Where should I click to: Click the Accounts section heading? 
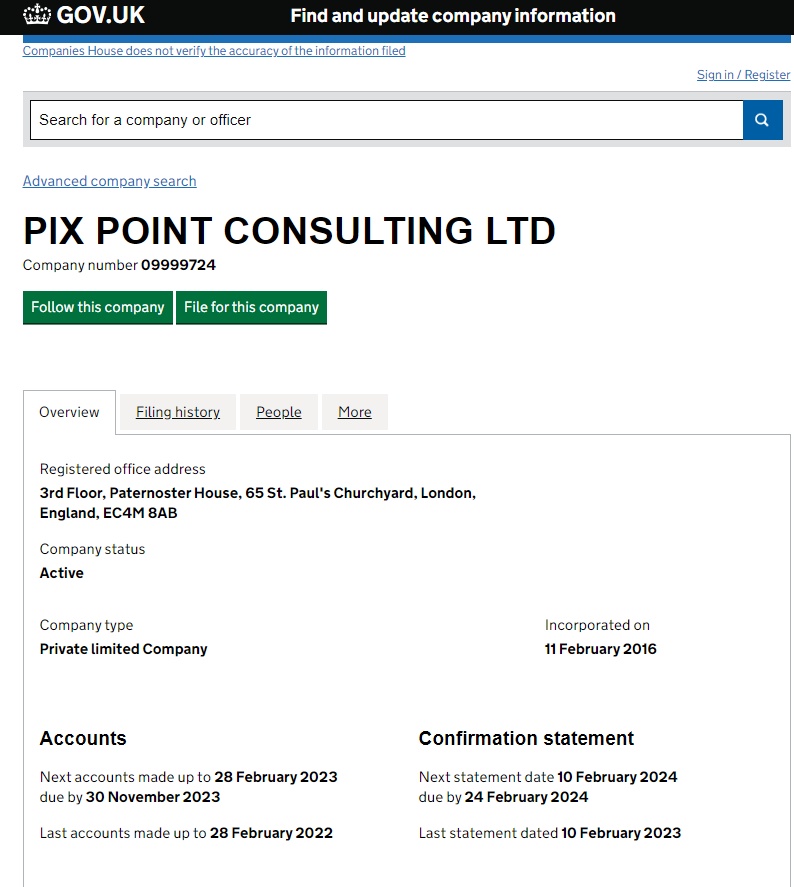pyautogui.click(x=83, y=739)
